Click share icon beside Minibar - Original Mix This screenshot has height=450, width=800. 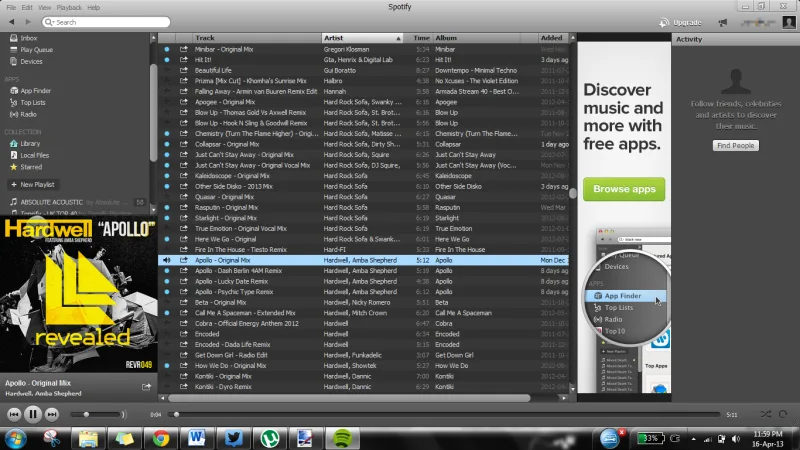click(x=184, y=48)
